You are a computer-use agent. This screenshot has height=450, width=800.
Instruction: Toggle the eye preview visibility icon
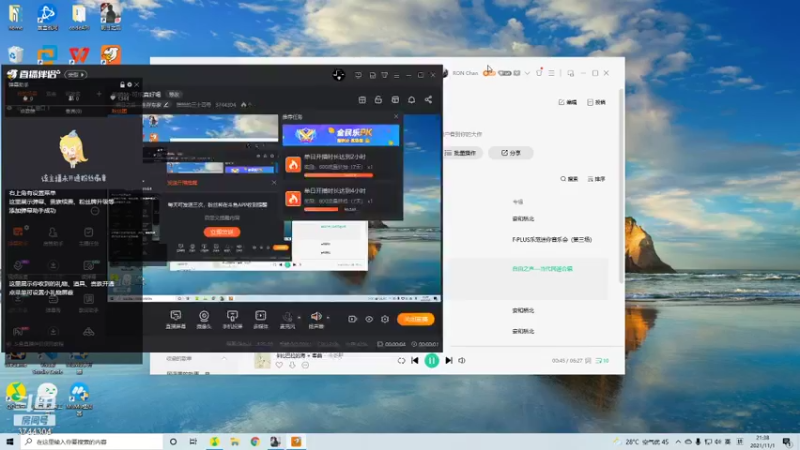369,319
